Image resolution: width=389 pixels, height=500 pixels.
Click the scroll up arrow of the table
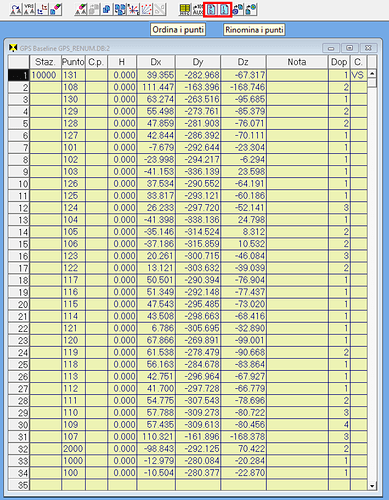tap(372, 73)
